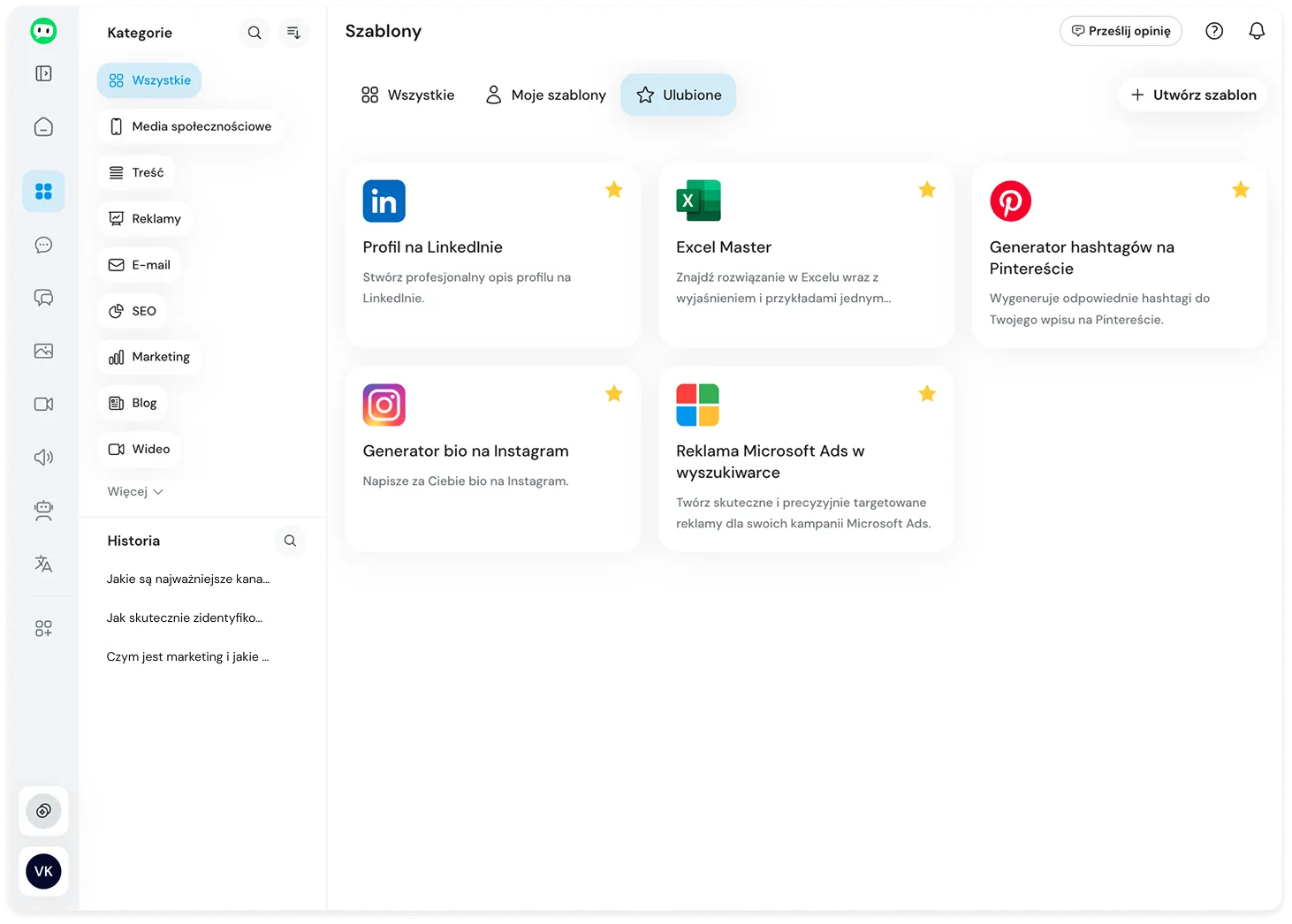Screen dimensions: 1292x924
Task: Open the translate icon in sidebar
Action: click(43, 564)
